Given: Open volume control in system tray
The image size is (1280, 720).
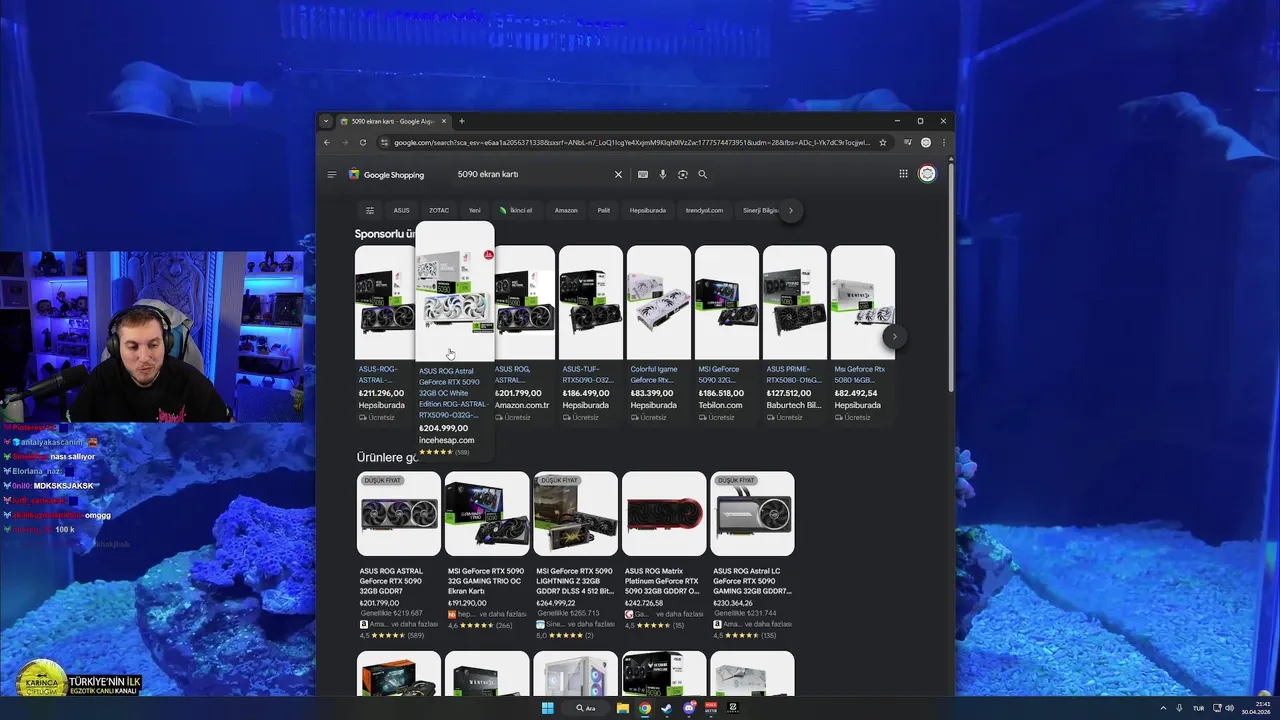Looking at the screenshot, I should tap(1230, 708).
